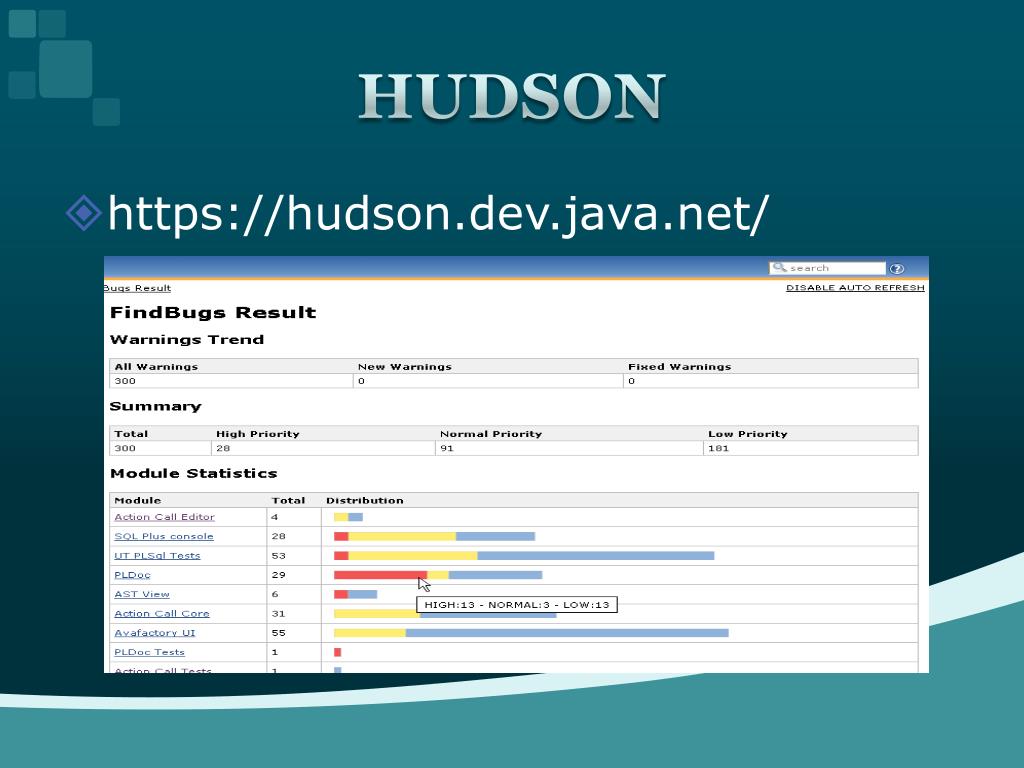
Task: Click red bar for PLDoc Tests
Action: pyautogui.click(x=338, y=652)
